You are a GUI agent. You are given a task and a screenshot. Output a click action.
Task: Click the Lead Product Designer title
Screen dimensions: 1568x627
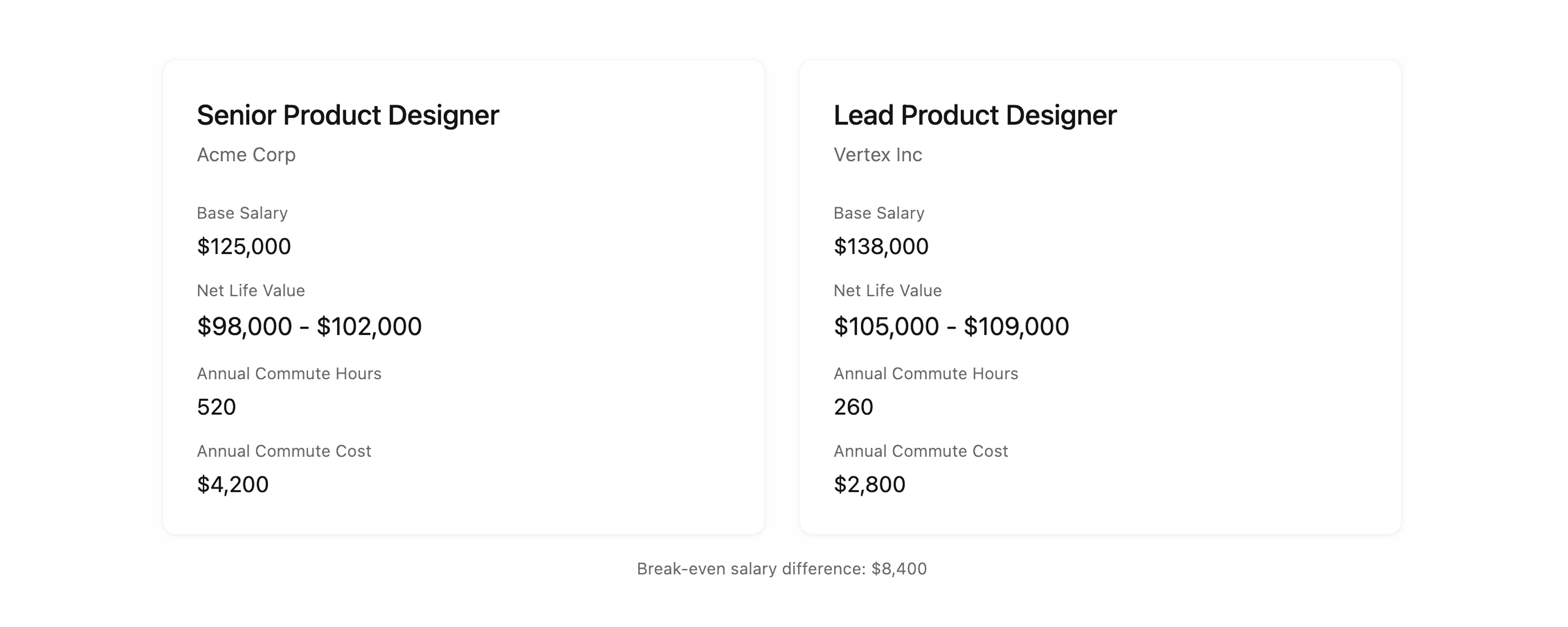[x=975, y=115]
